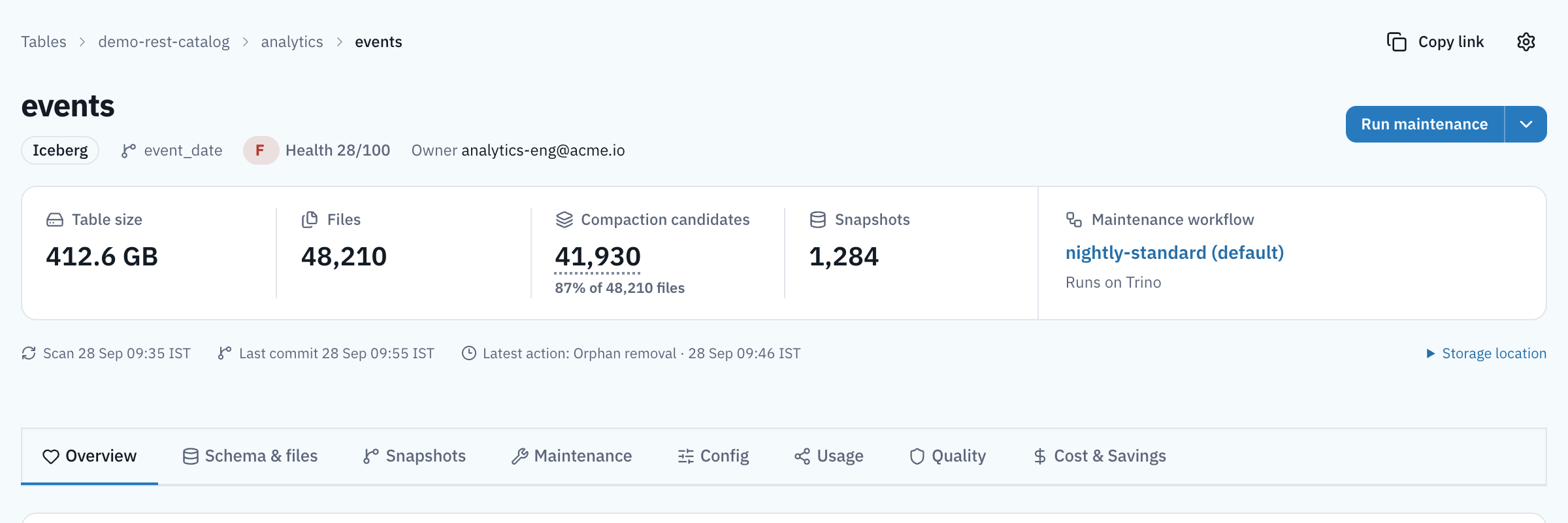
Task: Switch to the Overview tab
Action: click(90, 456)
